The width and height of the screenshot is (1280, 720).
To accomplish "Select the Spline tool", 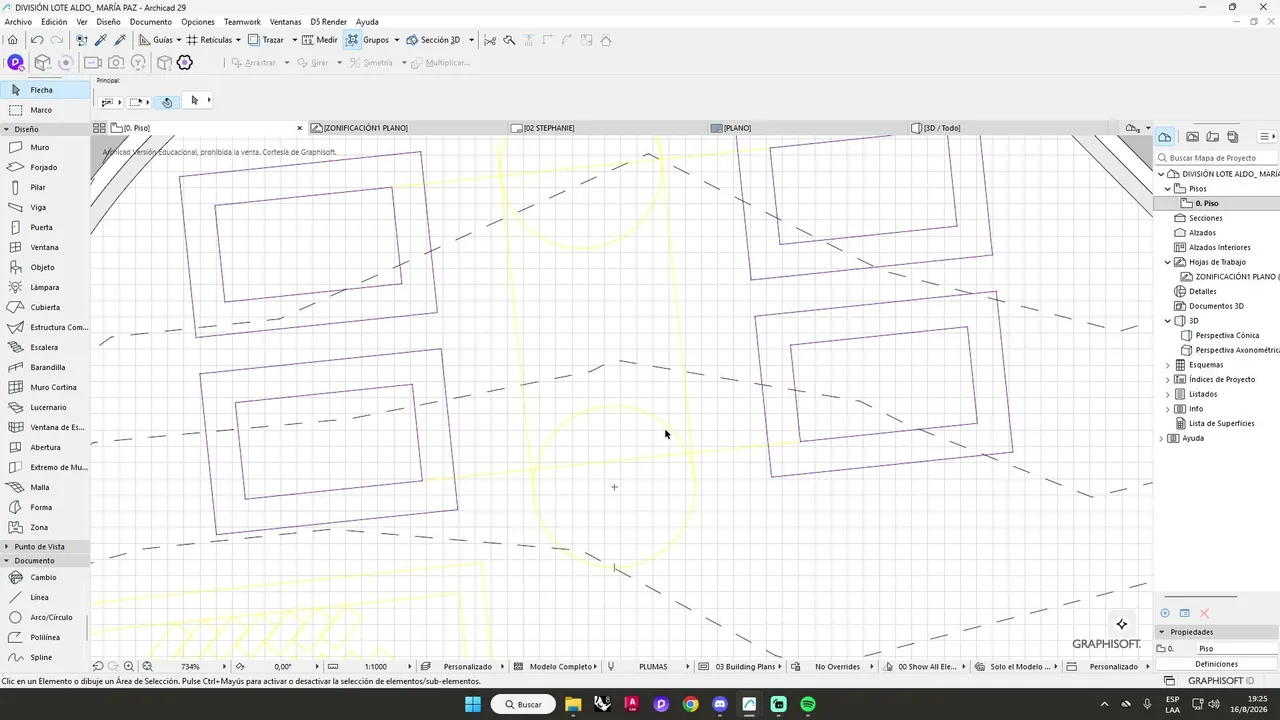I will [x=45, y=657].
